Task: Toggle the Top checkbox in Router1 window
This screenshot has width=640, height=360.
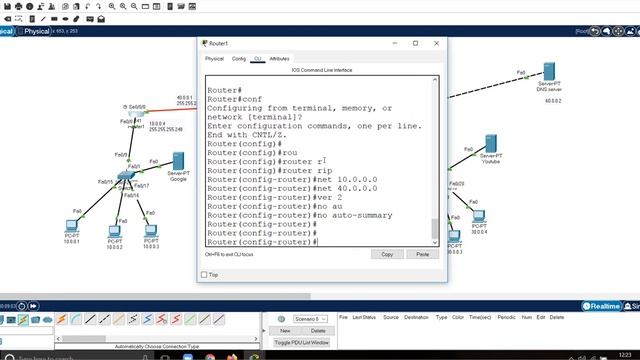Action: (204, 275)
